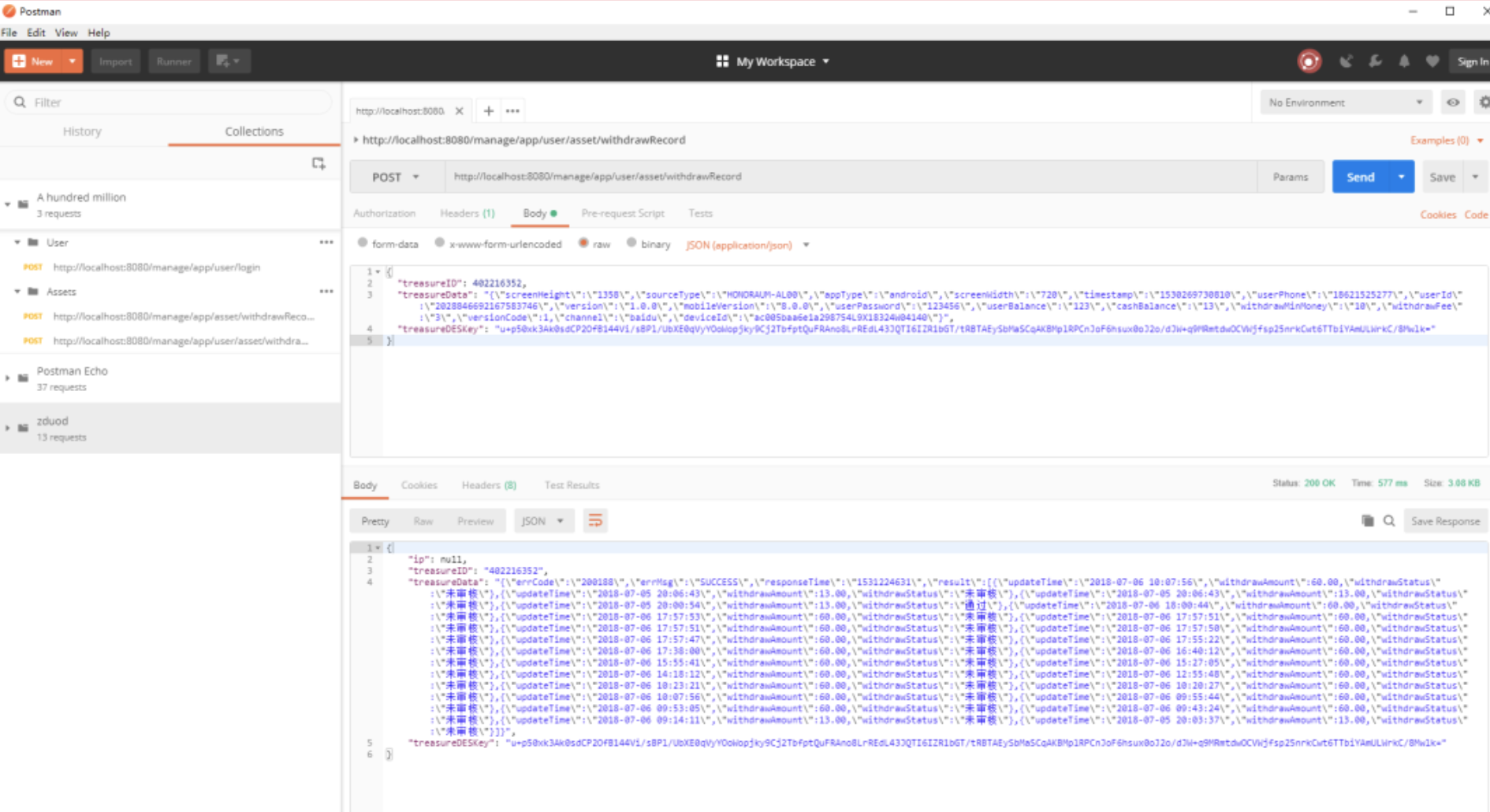The height and width of the screenshot is (812, 1490).
Task: Switch to the Collections tab
Action: [x=254, y=132]
